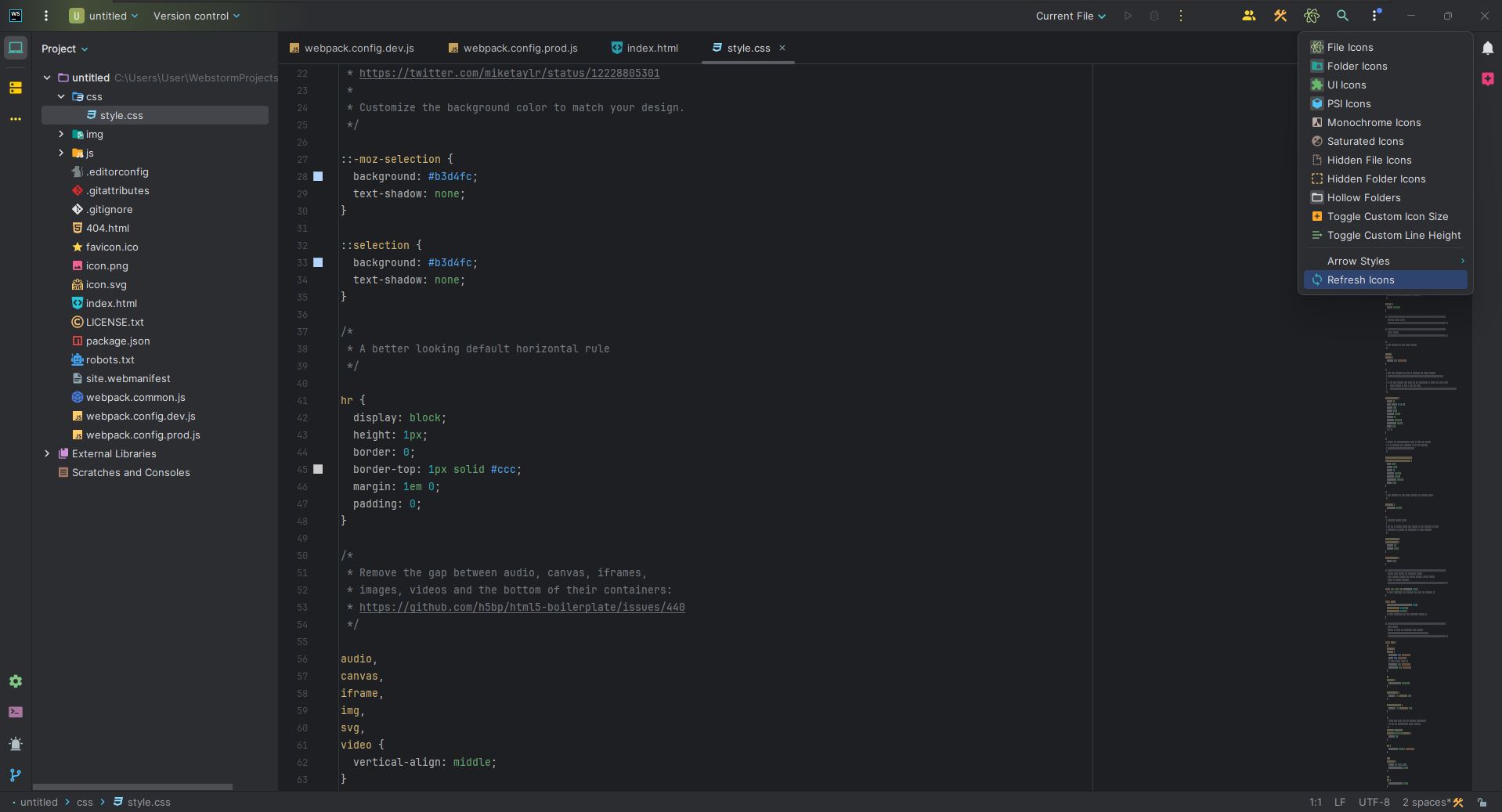Viewport: 1502px width, 812px height.
Task: Open the Notifications bell icon
Action: pyautogui.click(x=1487, y=48)
